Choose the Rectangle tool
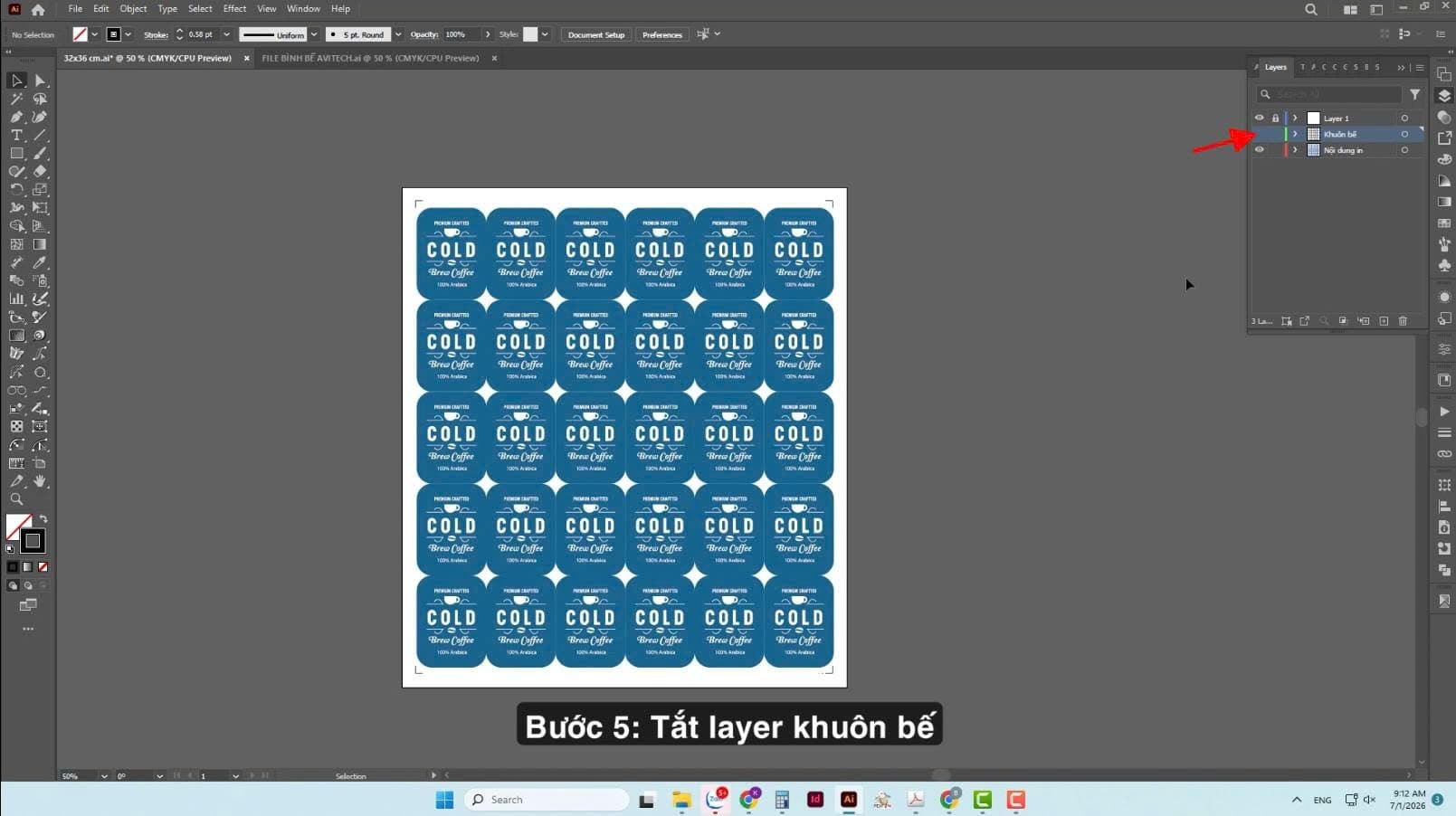 pos(16,154)
